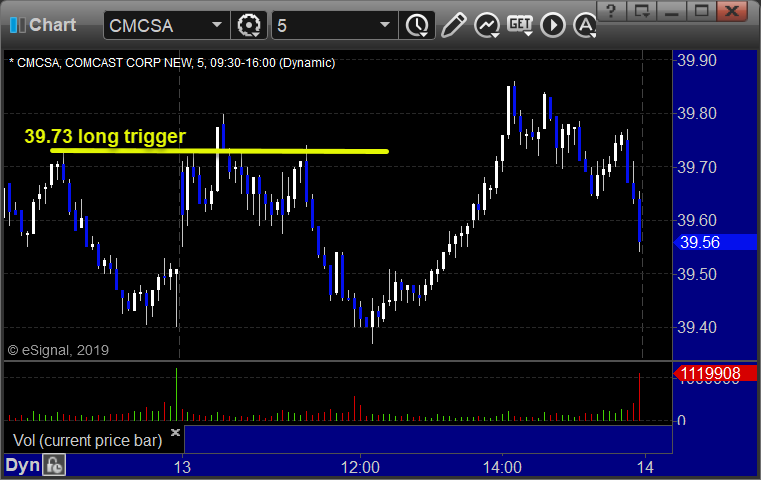This screenshot has width=761, height=480.
Task: Close the Vol study pane with X
Action: pyautogui.click(x=175, y=432)
